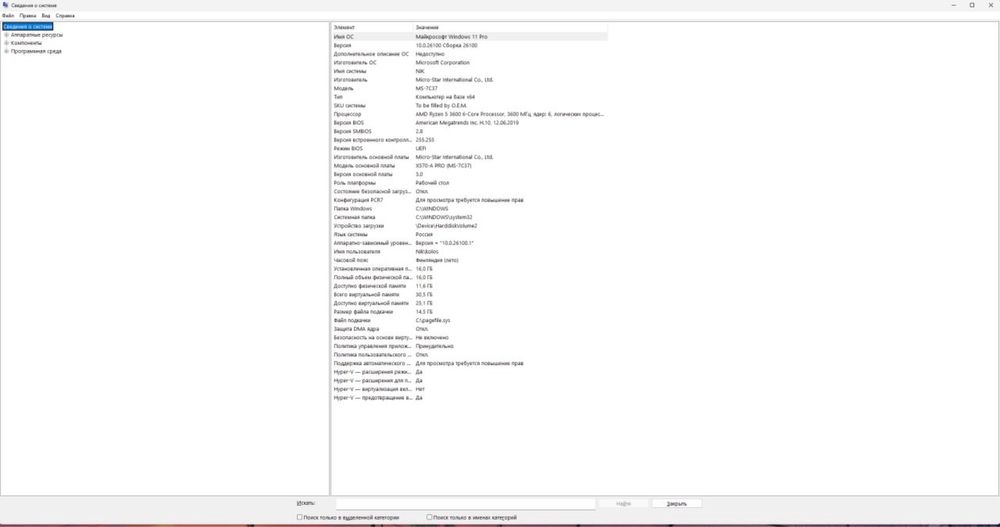Click the AMD Ryzen 5 3600 processor value
1000x527 pixels.
pos(510,114)
